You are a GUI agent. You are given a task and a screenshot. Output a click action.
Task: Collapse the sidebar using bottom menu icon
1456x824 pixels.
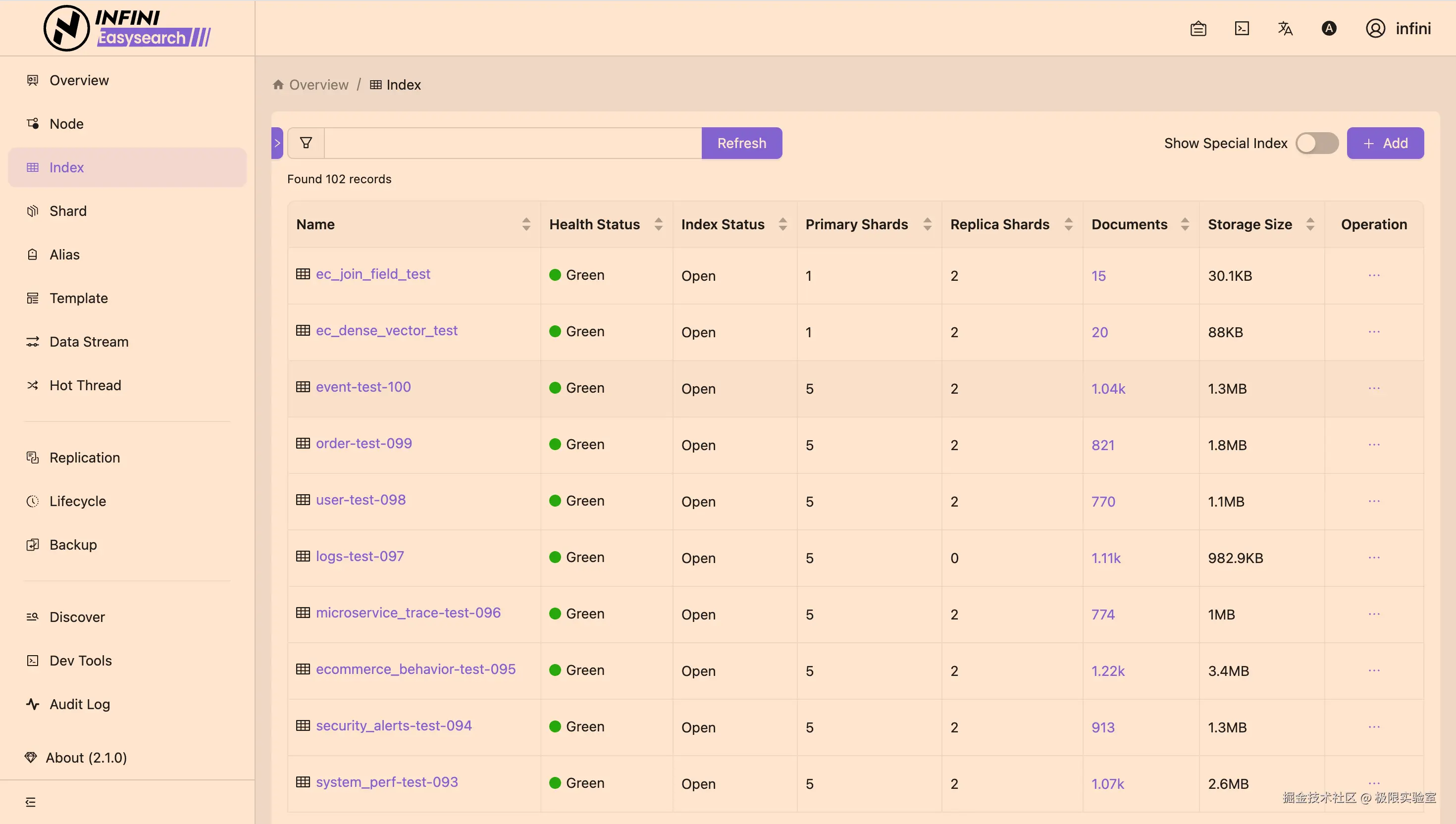click(x=31, y=802)
